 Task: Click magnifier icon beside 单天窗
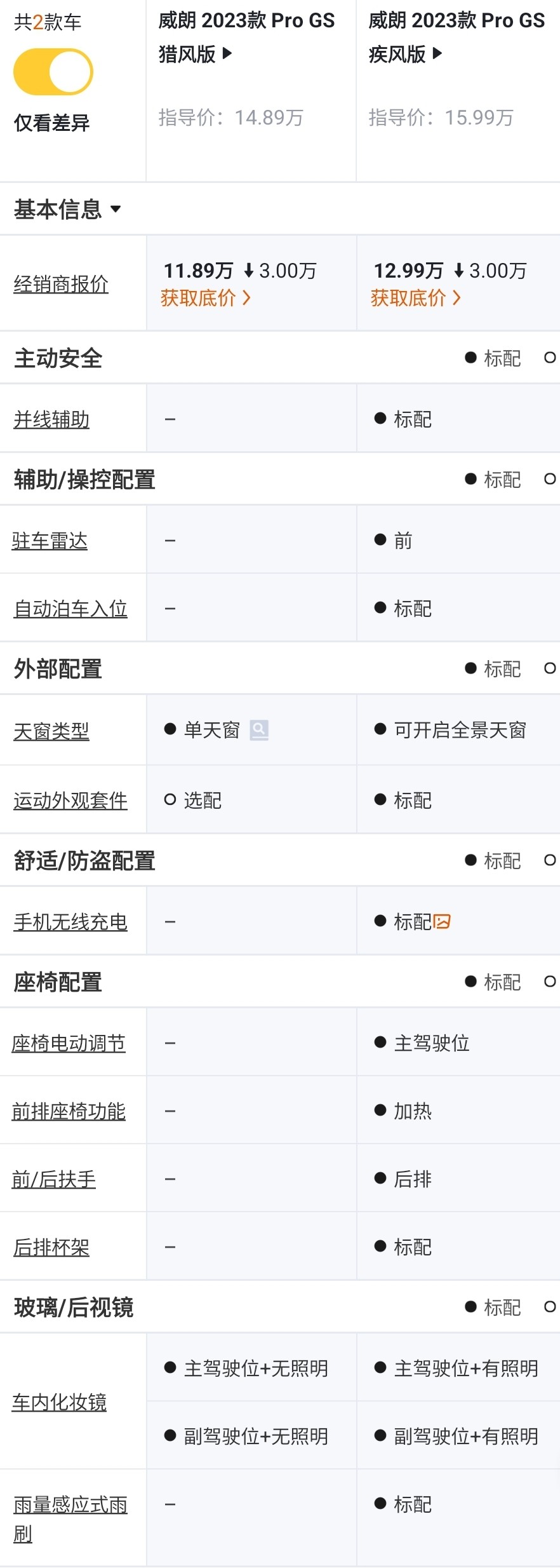[259, 730]
